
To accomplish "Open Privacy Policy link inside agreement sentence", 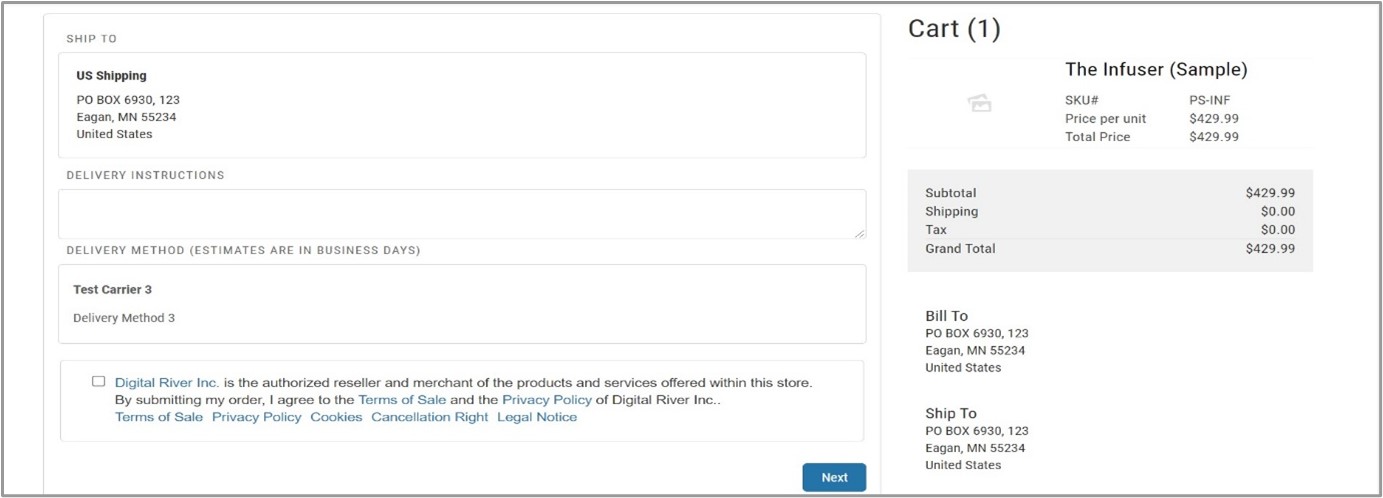I will point(547,400).
